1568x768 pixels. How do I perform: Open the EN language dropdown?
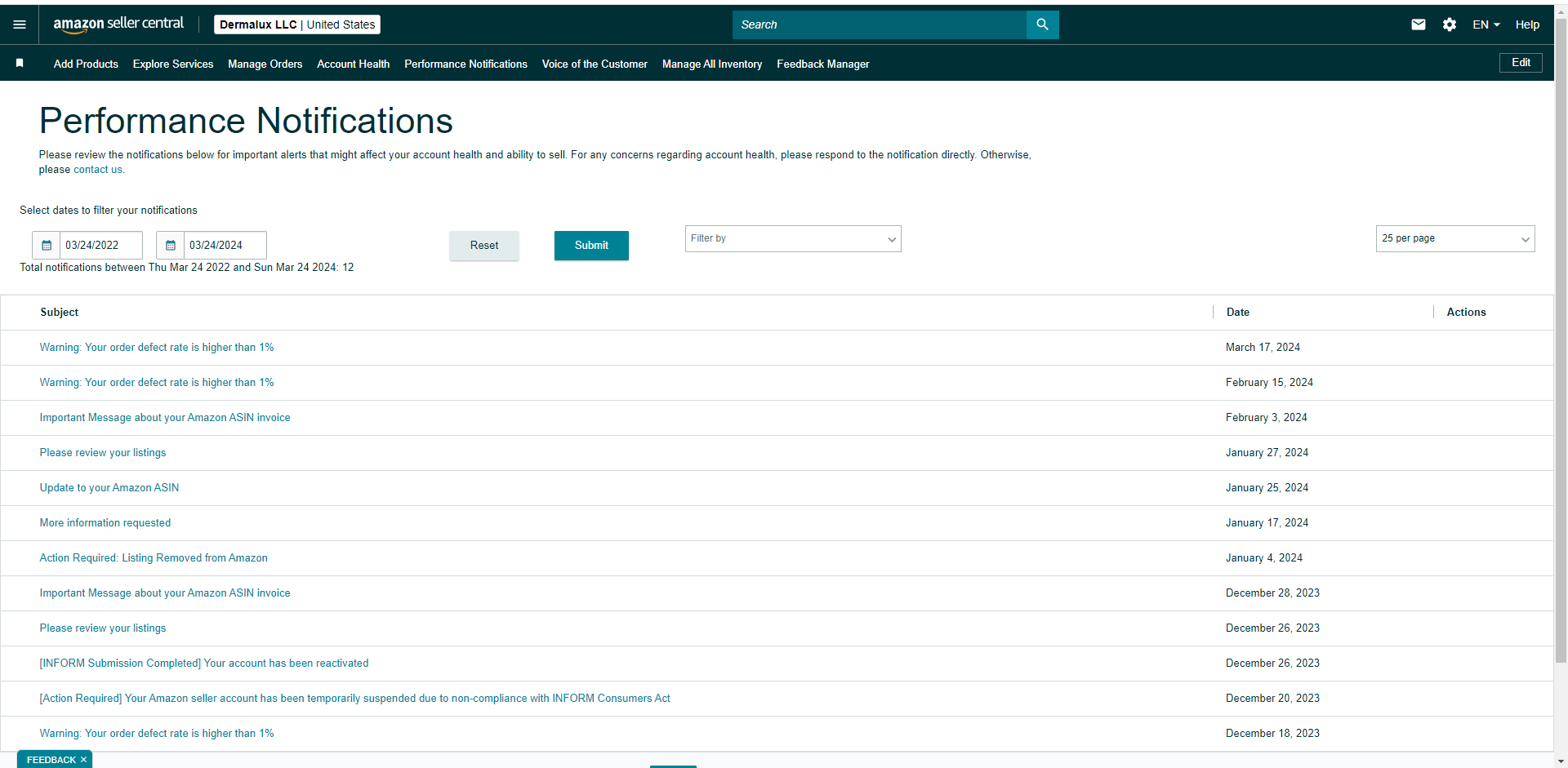(1486, 24)
